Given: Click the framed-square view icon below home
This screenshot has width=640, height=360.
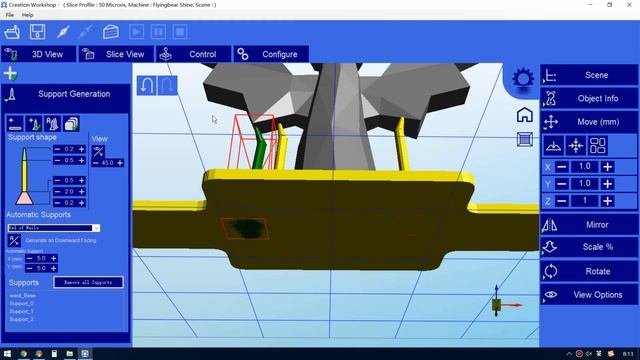Looking at the screenshot, I should [x=524, y=140].
